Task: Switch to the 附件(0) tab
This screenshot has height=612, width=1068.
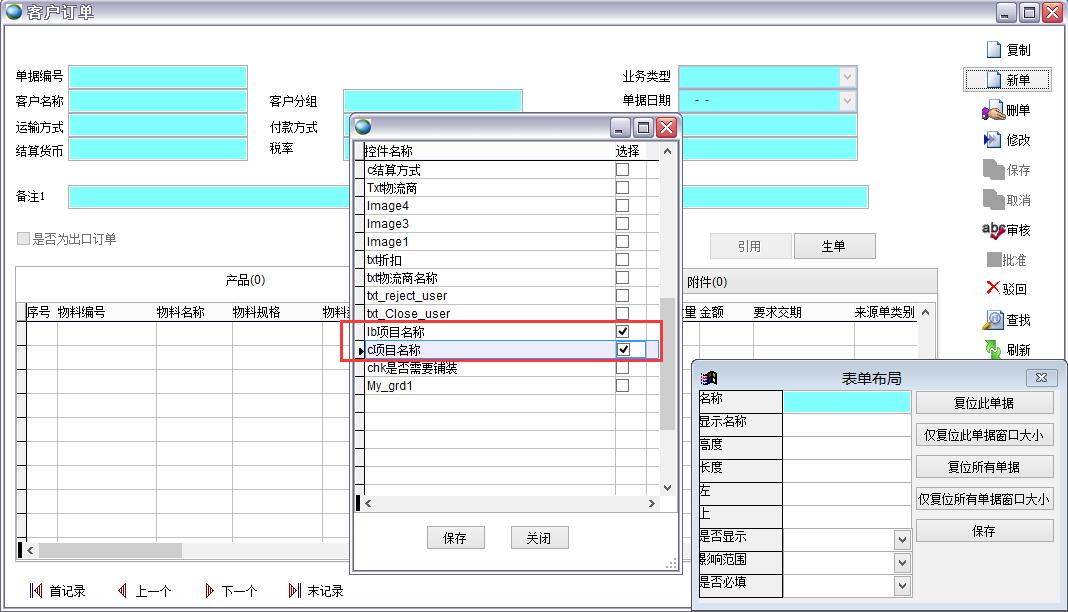Action: click(707, 282)
